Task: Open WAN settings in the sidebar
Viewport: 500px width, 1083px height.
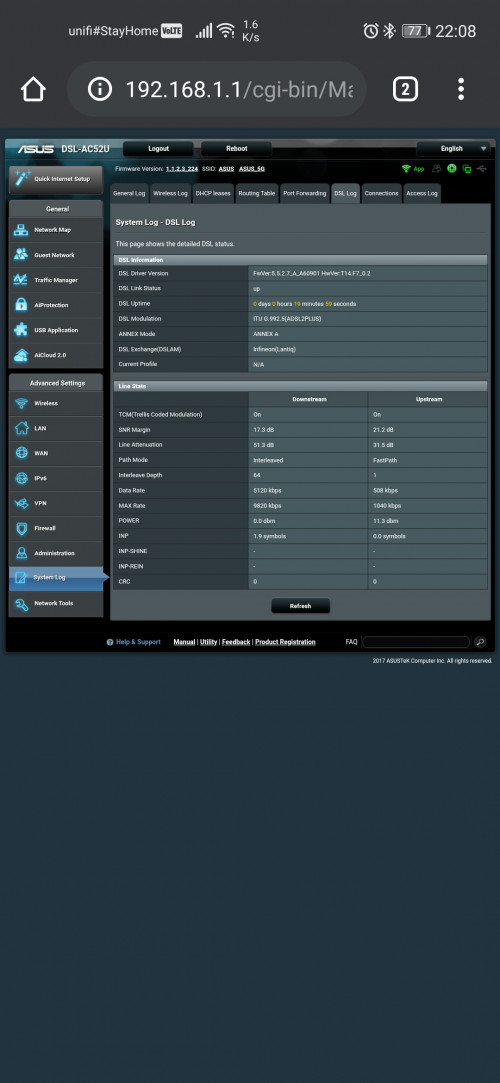Action: click(55, 453)
